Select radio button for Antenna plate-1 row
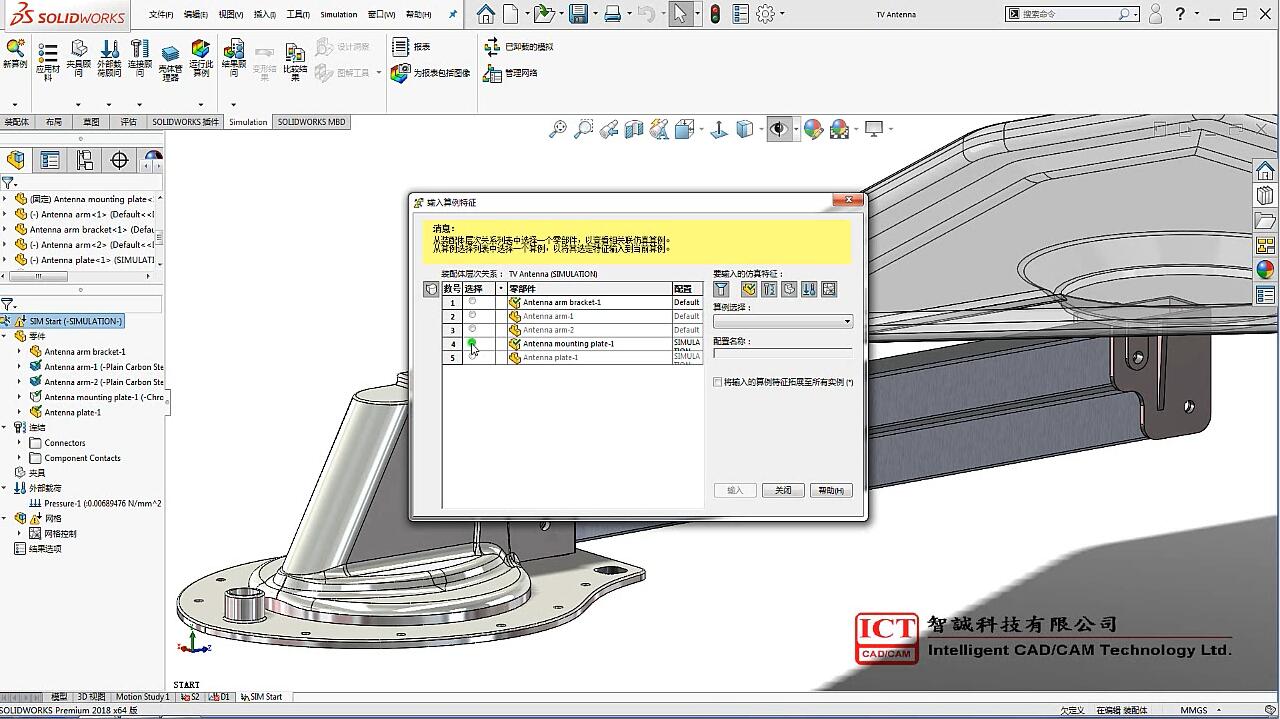The image size is (1280, 719). pos(473,356)
